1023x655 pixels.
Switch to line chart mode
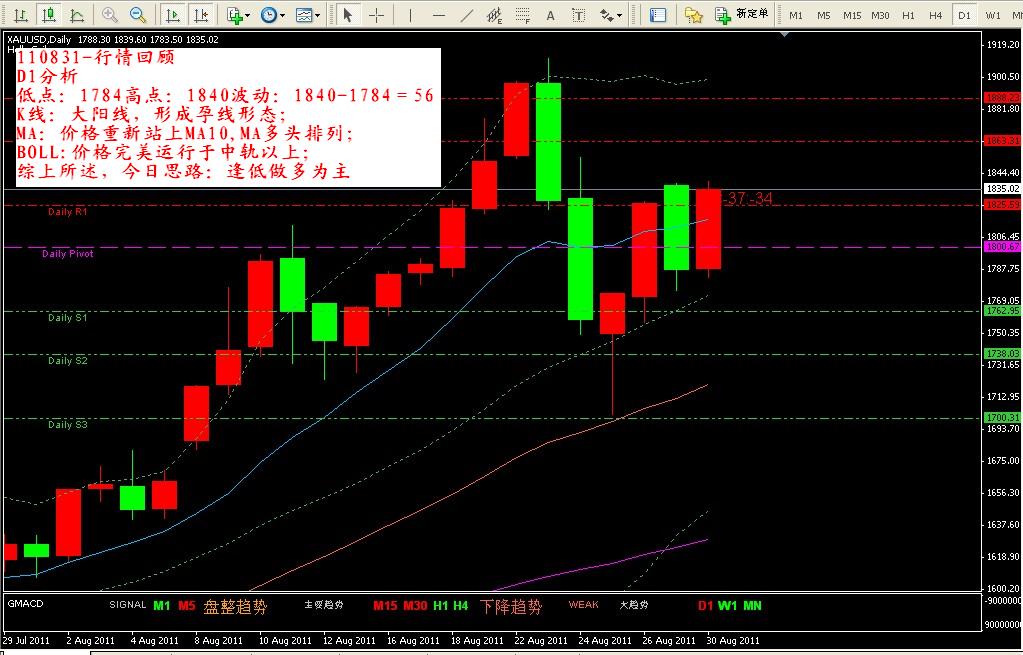point(74,15)
